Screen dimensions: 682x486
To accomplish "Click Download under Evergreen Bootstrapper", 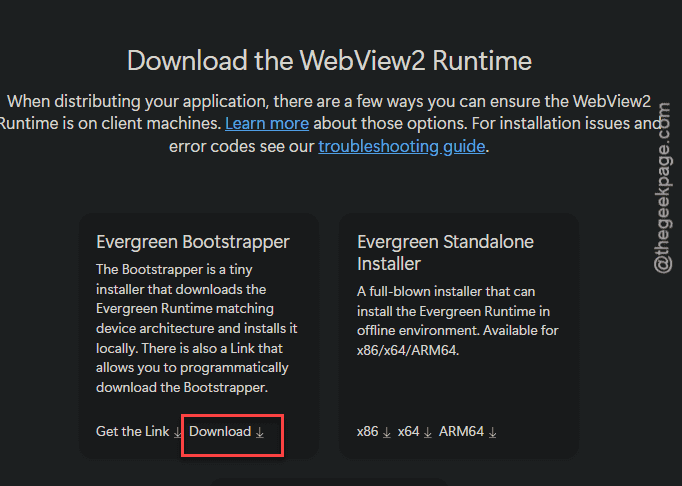I will [227, 432].
